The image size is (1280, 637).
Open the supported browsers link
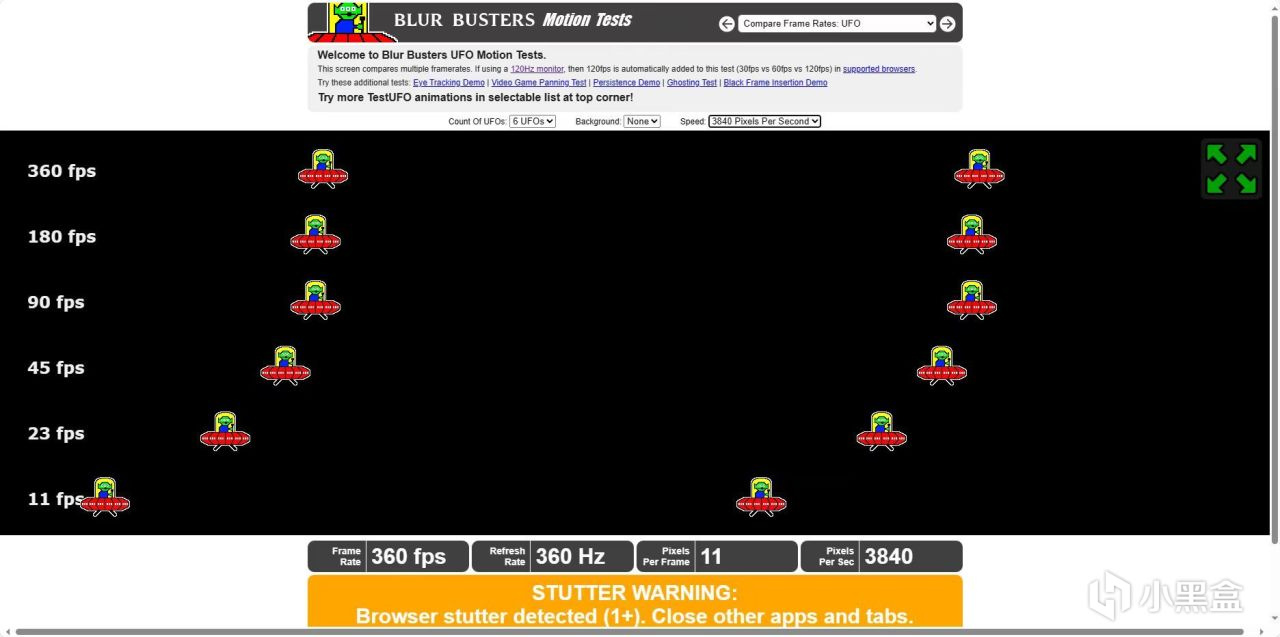click(x=879, y=69)
